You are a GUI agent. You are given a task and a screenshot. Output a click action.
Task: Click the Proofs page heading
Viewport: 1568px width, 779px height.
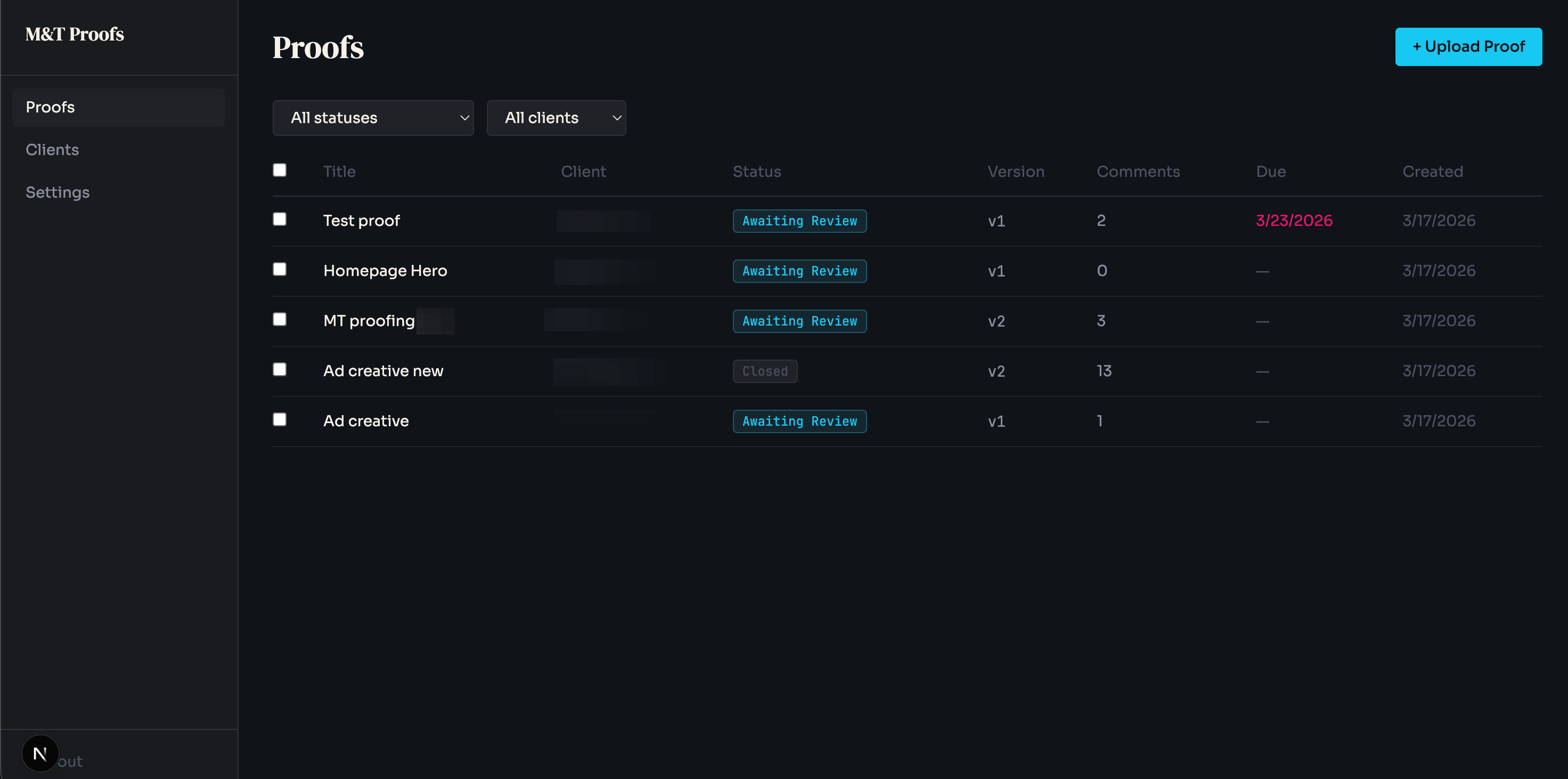pos(318,47)
